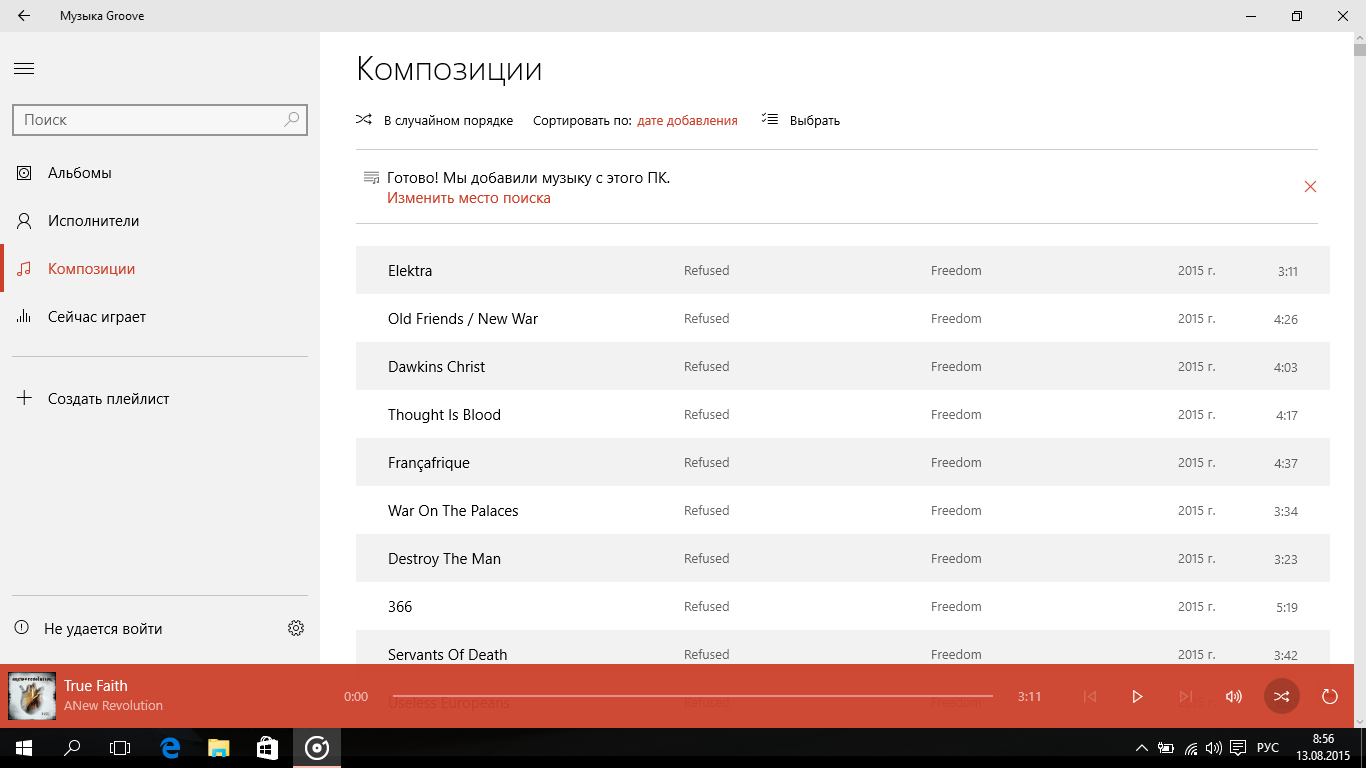Viewport: 1366px width, 768px height.
Task: Open the Action Center notifications icon
Action: 1238,748
